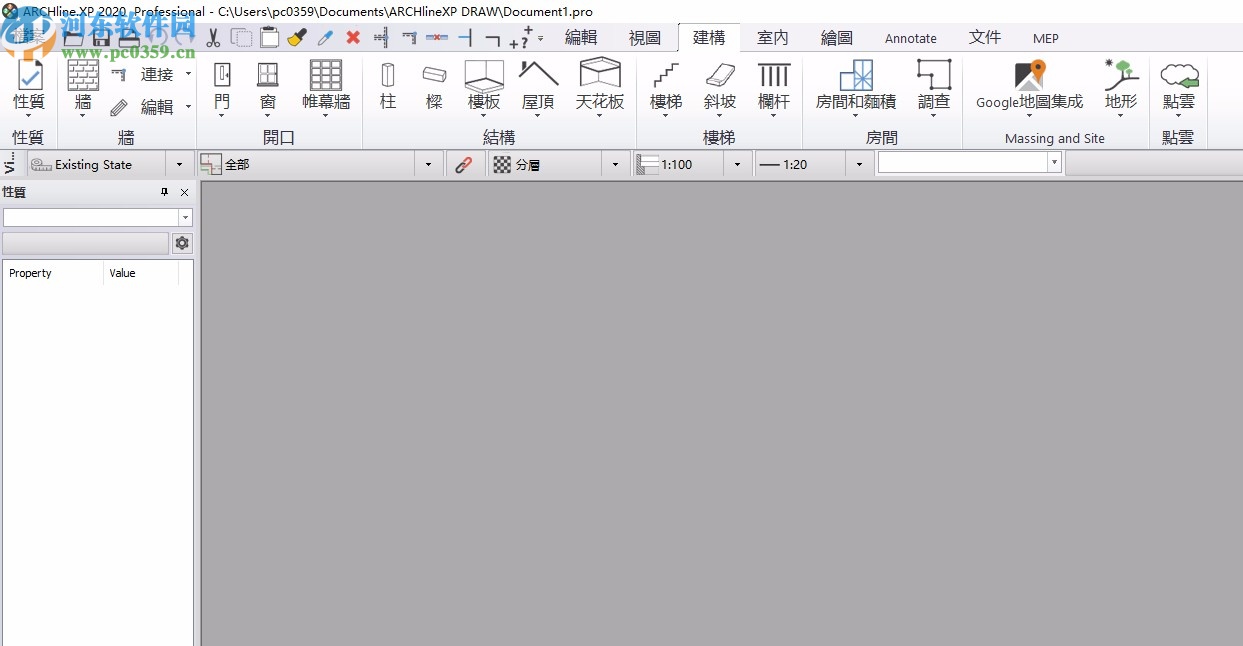Switch to the 編輯 tab

coord(581,38)
